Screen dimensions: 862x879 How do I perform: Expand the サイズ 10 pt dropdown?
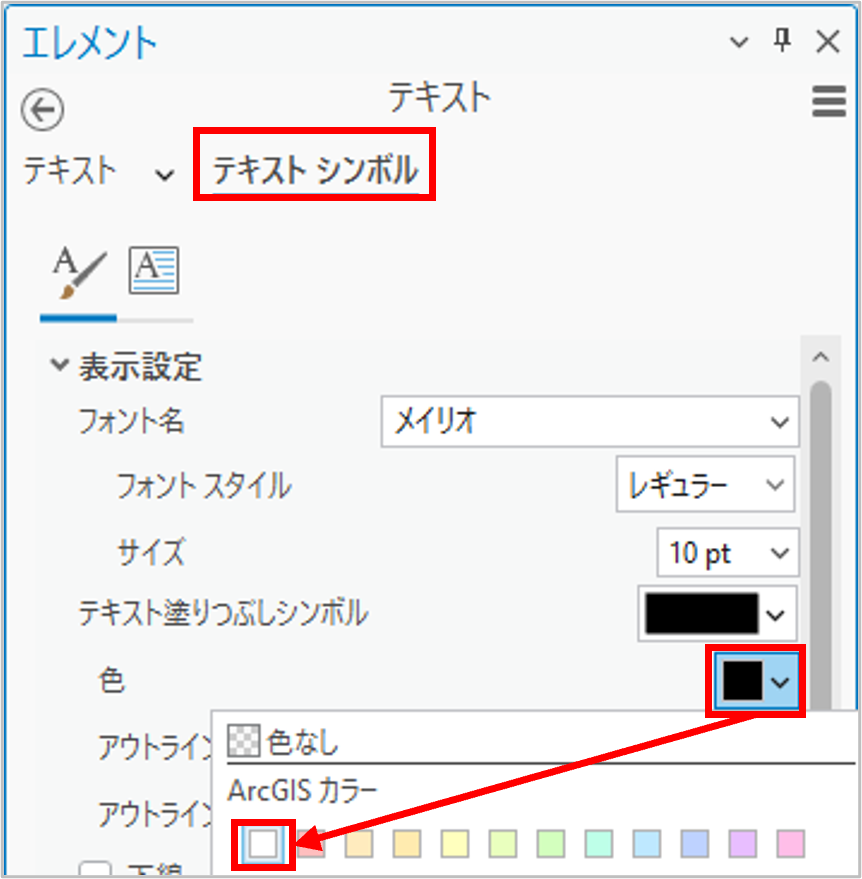[x=727, y=553]
